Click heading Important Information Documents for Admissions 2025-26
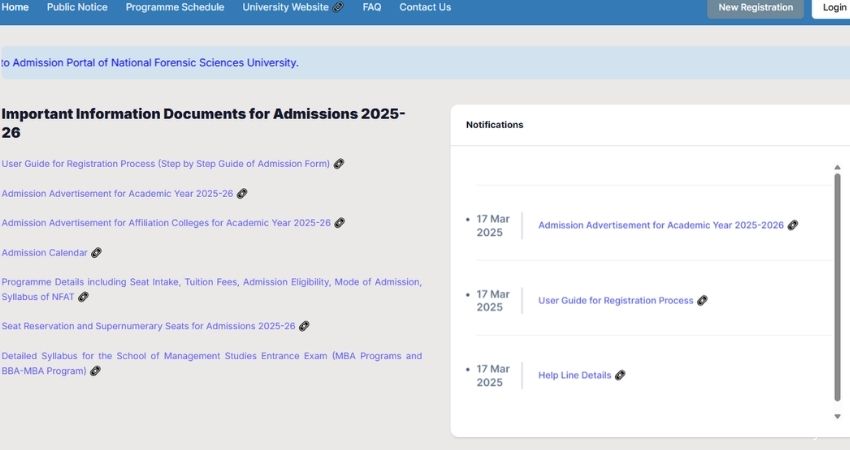The height and width of the screenshot is (450, 850). pos(203,123)
